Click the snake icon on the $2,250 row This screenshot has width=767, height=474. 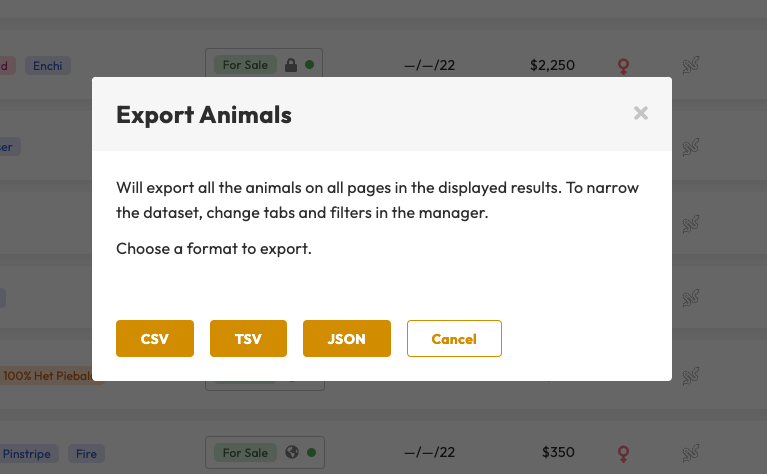point(690,66)
